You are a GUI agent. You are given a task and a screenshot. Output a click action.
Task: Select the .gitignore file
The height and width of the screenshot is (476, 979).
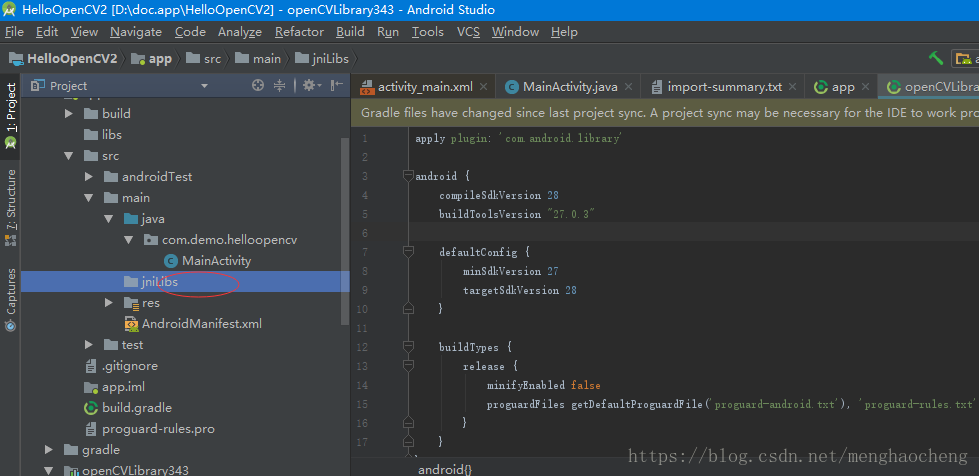[x=121, y=366]
